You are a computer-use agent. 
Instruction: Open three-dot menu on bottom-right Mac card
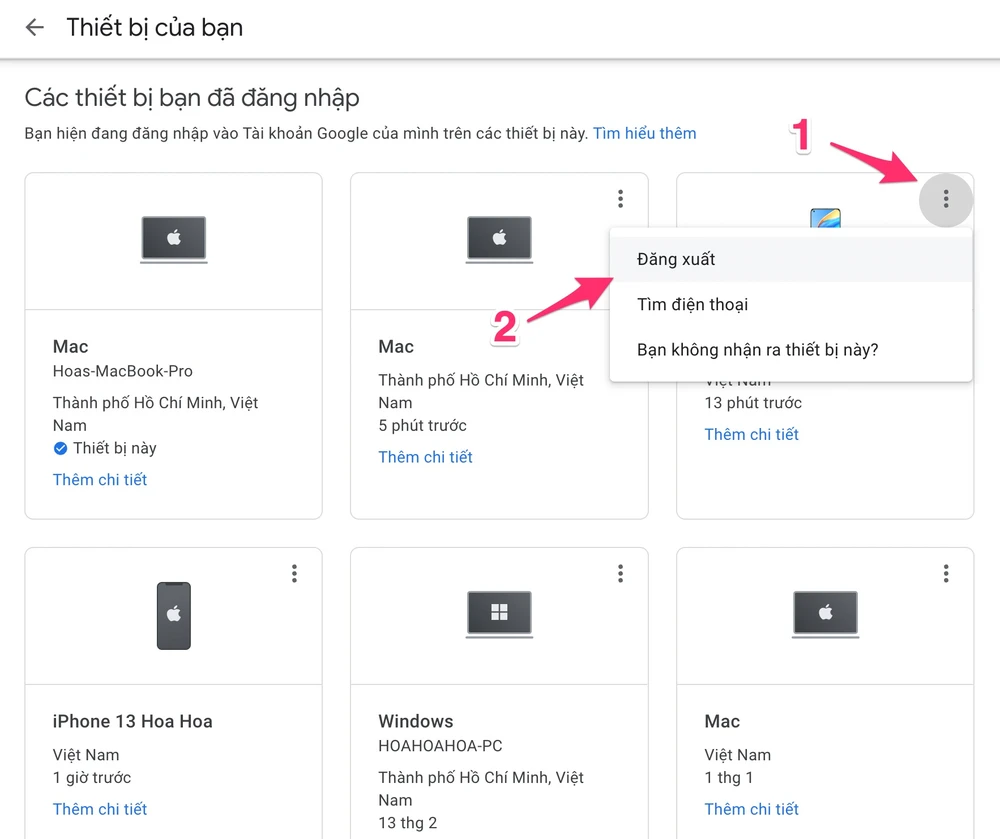coord(946,573)
